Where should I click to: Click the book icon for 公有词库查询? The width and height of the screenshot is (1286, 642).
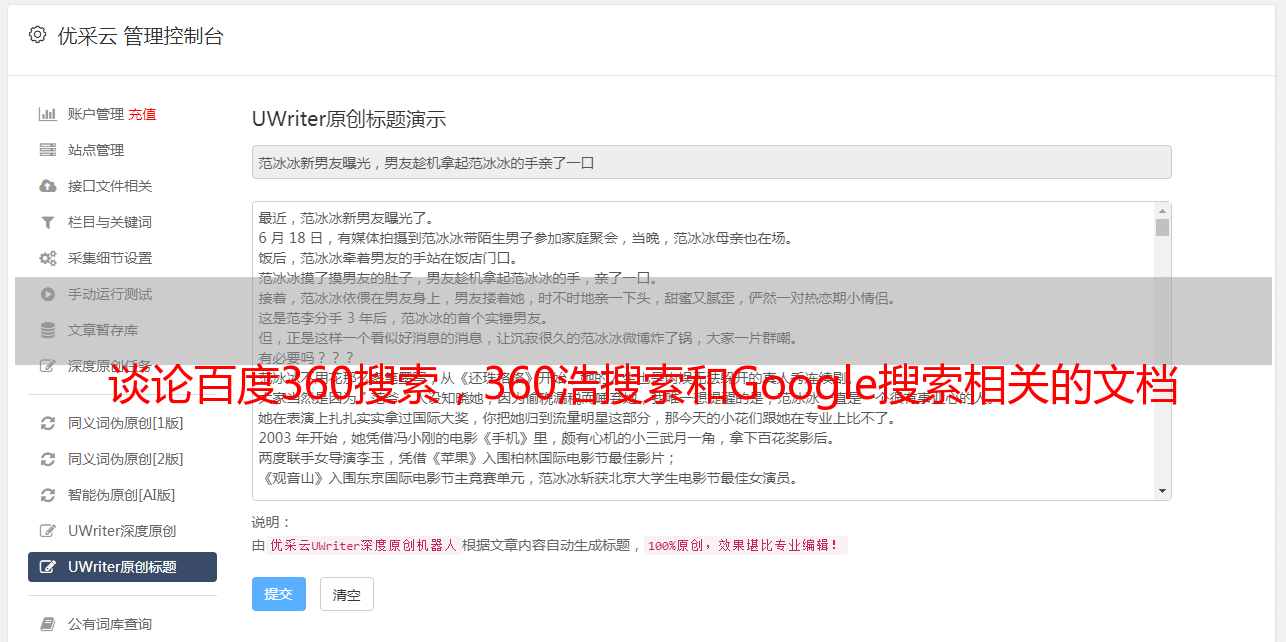(x=47, y=624)
